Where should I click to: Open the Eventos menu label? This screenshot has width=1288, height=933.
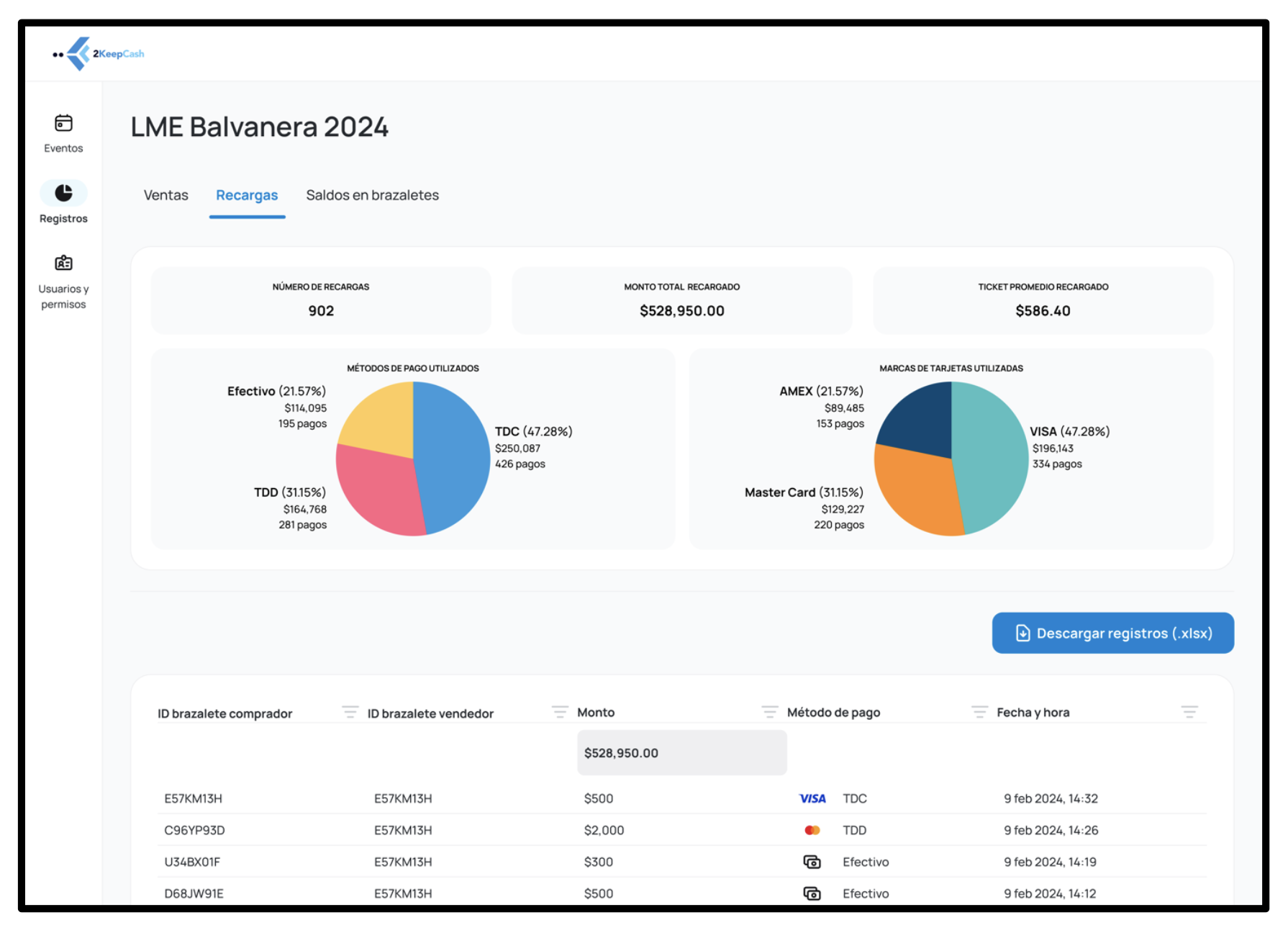tap(63, 148)
